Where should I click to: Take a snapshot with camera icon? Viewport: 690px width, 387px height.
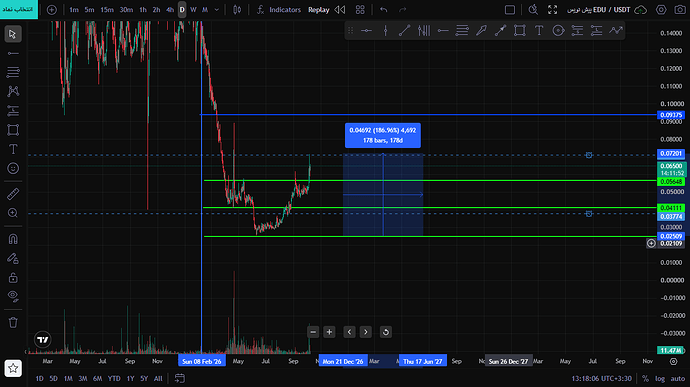[680, 10]
